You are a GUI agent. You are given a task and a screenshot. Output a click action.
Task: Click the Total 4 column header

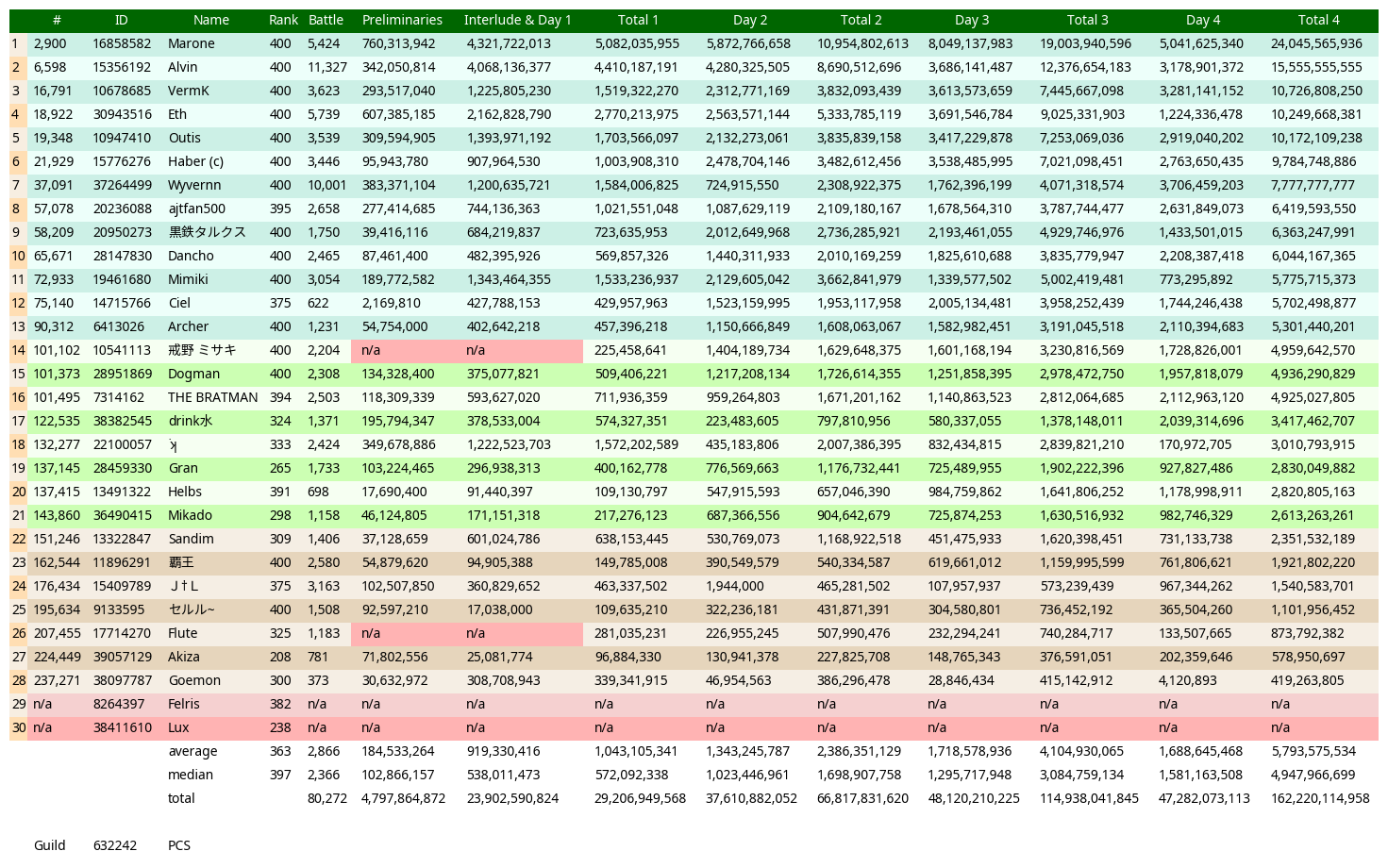pos(1318,20)
